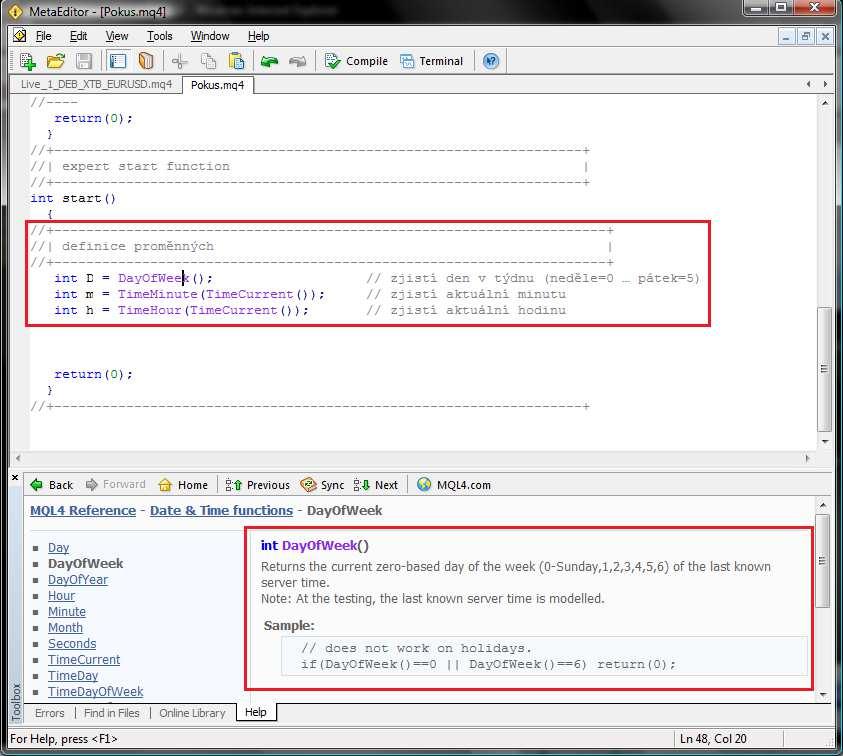
Task: Save the file with the floppy disk icon
Action: (x=84, y=61)
